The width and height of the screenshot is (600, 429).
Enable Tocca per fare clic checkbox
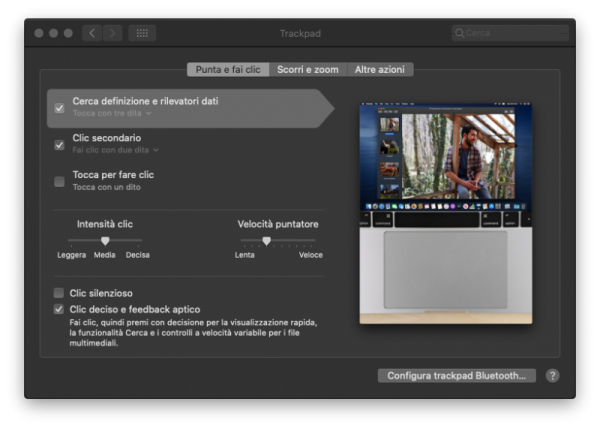(59, 181)
